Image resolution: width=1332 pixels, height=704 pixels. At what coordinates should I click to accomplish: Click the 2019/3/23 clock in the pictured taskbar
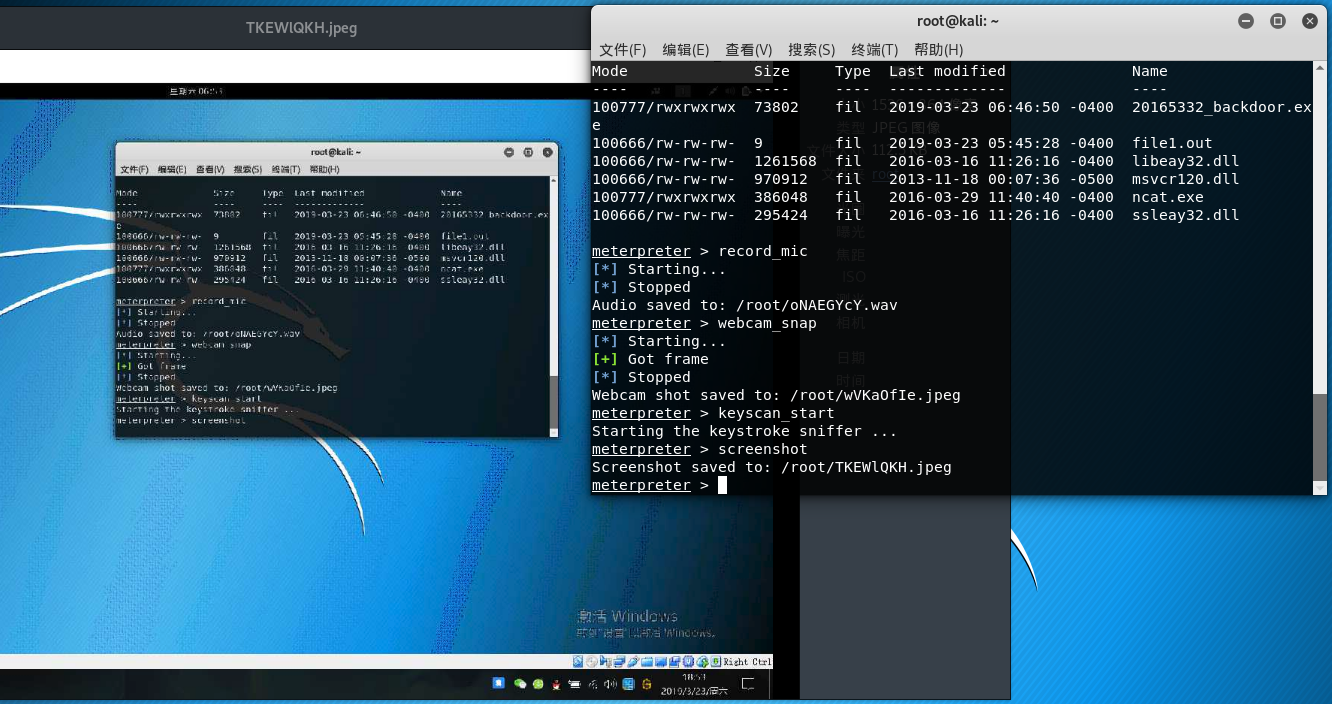click(x=694, y=684)
